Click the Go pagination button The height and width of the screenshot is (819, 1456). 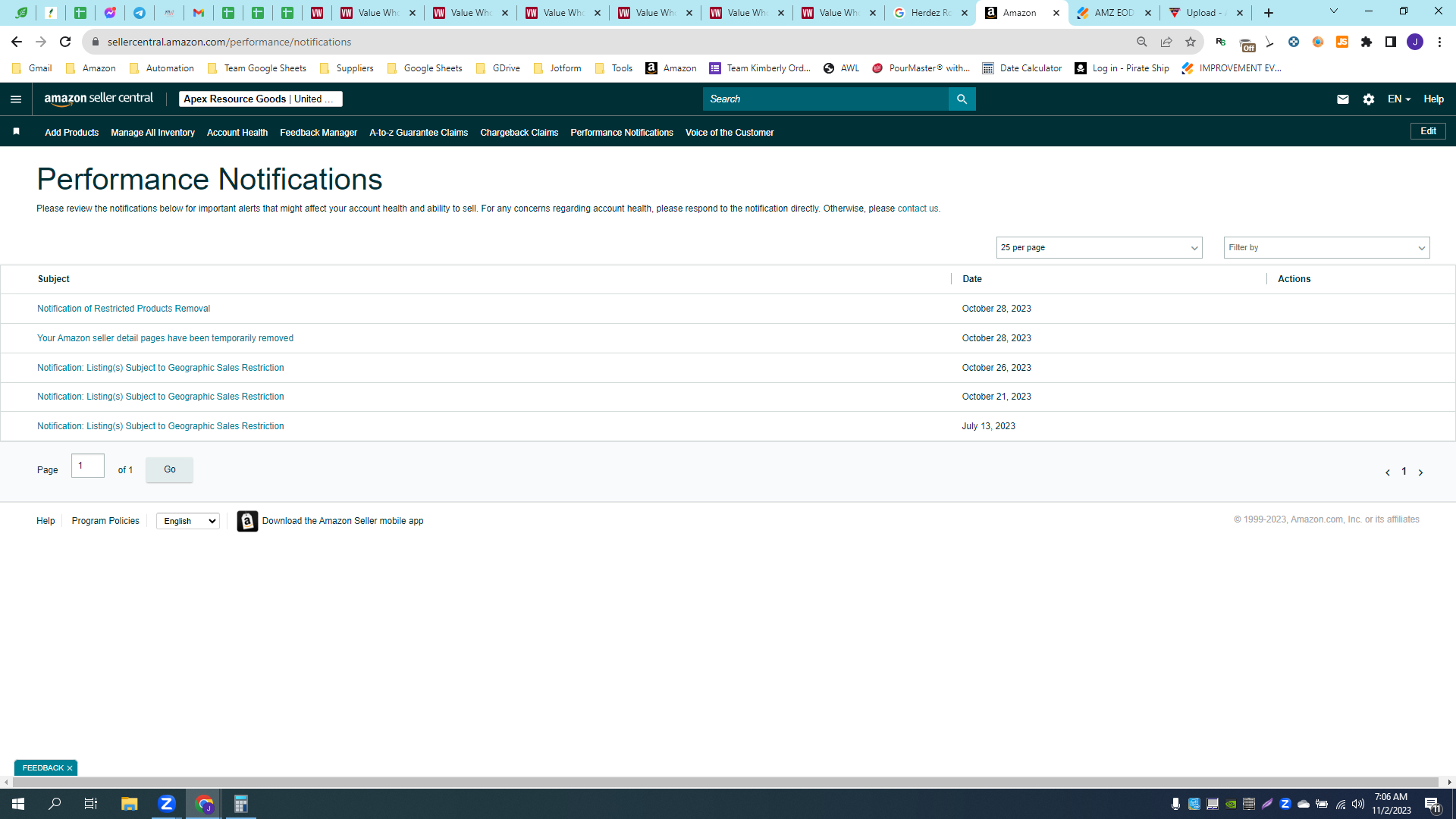click(x=169, y=470)
